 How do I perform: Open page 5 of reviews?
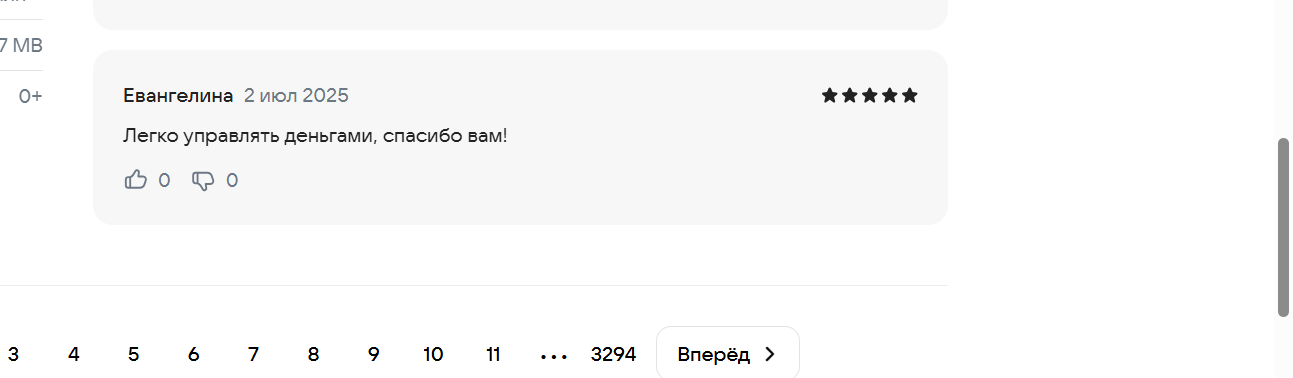tap(134, 354)
